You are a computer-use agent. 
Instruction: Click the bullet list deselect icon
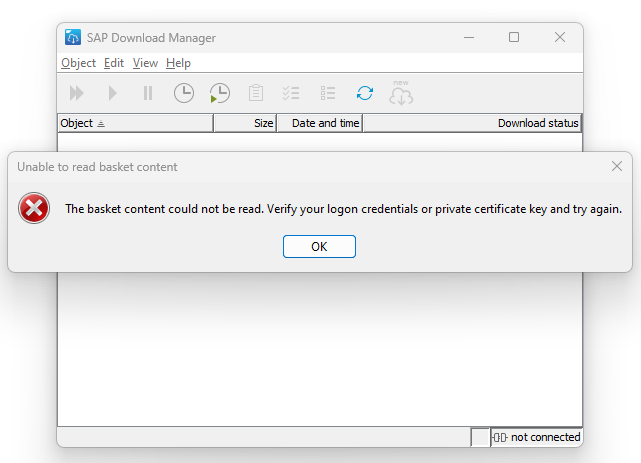(328, 93)
